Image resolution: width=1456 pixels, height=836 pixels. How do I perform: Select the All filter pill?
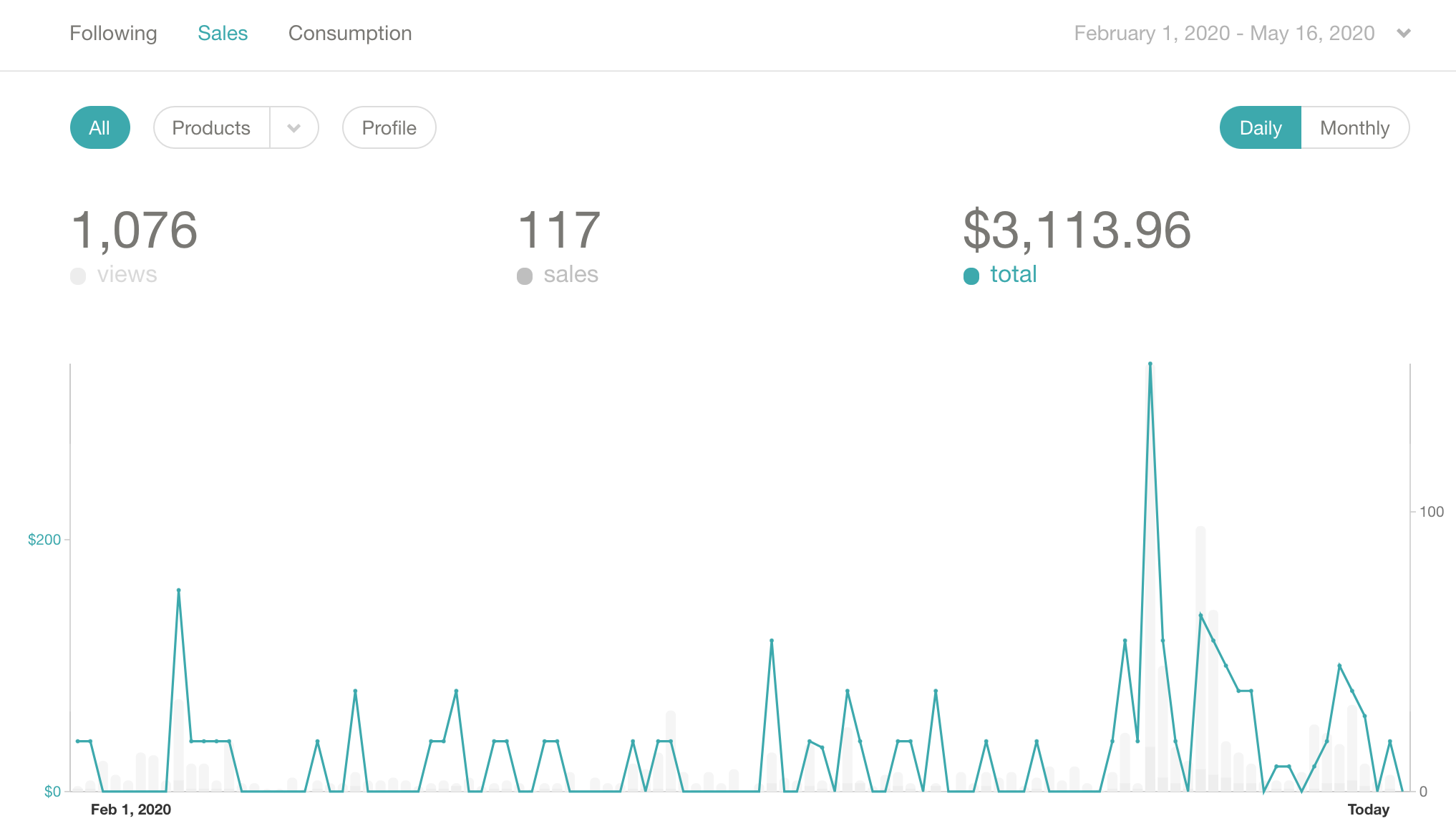[100, 128]
